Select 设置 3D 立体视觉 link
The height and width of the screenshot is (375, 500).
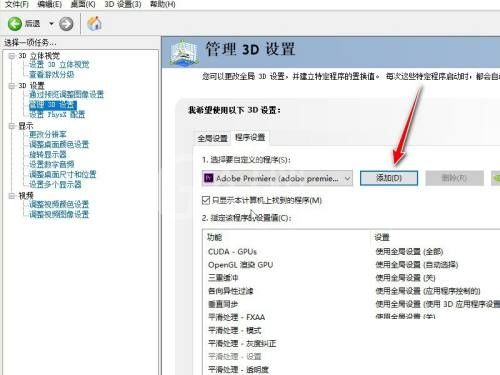click(x=59, y=64)
